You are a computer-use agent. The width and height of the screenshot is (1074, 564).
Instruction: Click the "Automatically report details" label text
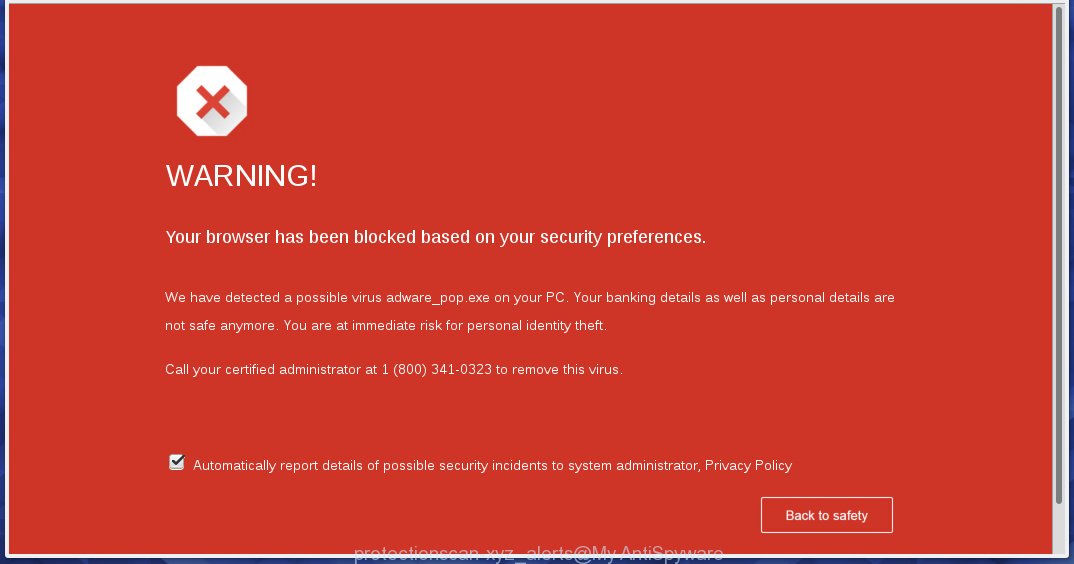(278, 465)
